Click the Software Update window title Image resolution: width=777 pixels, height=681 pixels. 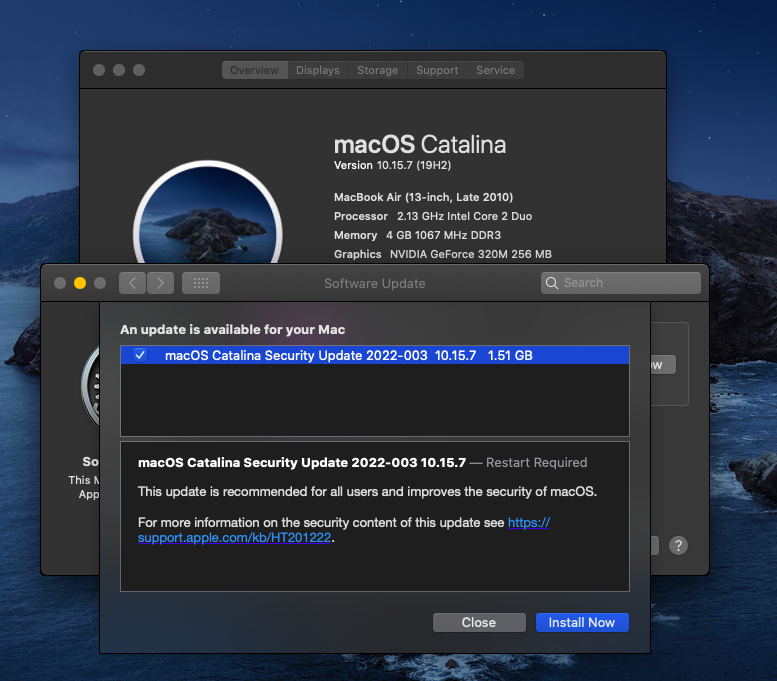375,284
